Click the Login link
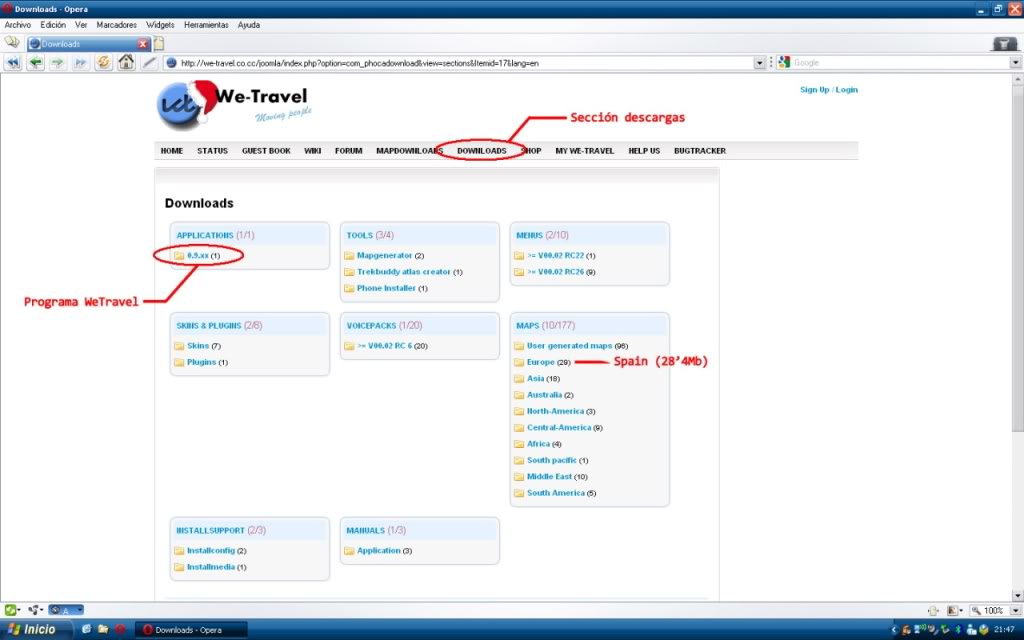Viewport: 1024px width, 640px height. pos(846,90)
